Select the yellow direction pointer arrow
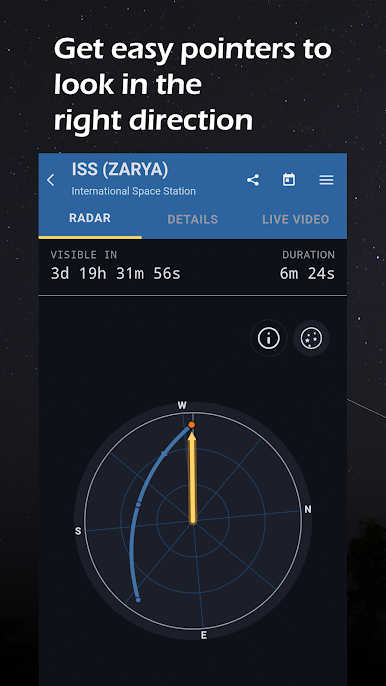 click(192, 478)
